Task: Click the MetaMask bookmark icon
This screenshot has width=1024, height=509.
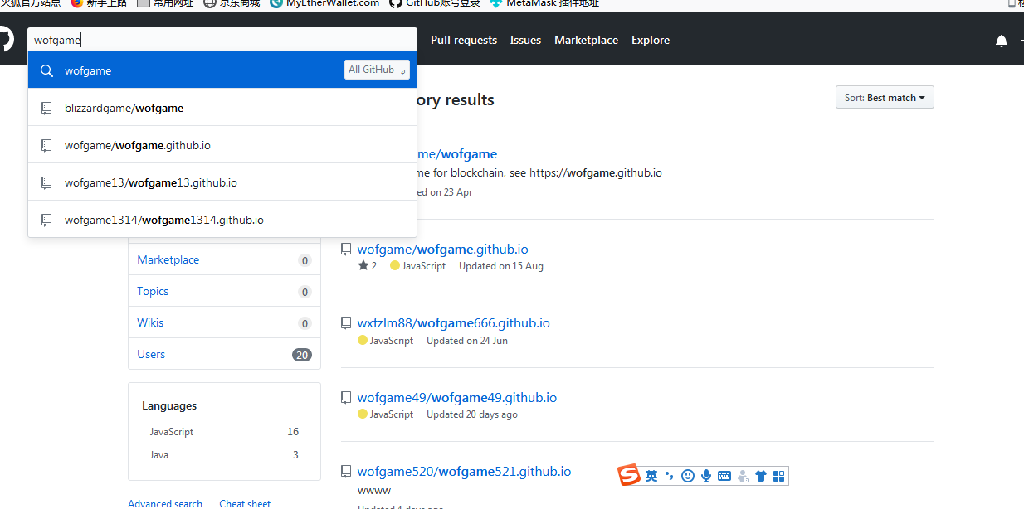Action: point(496,3)
